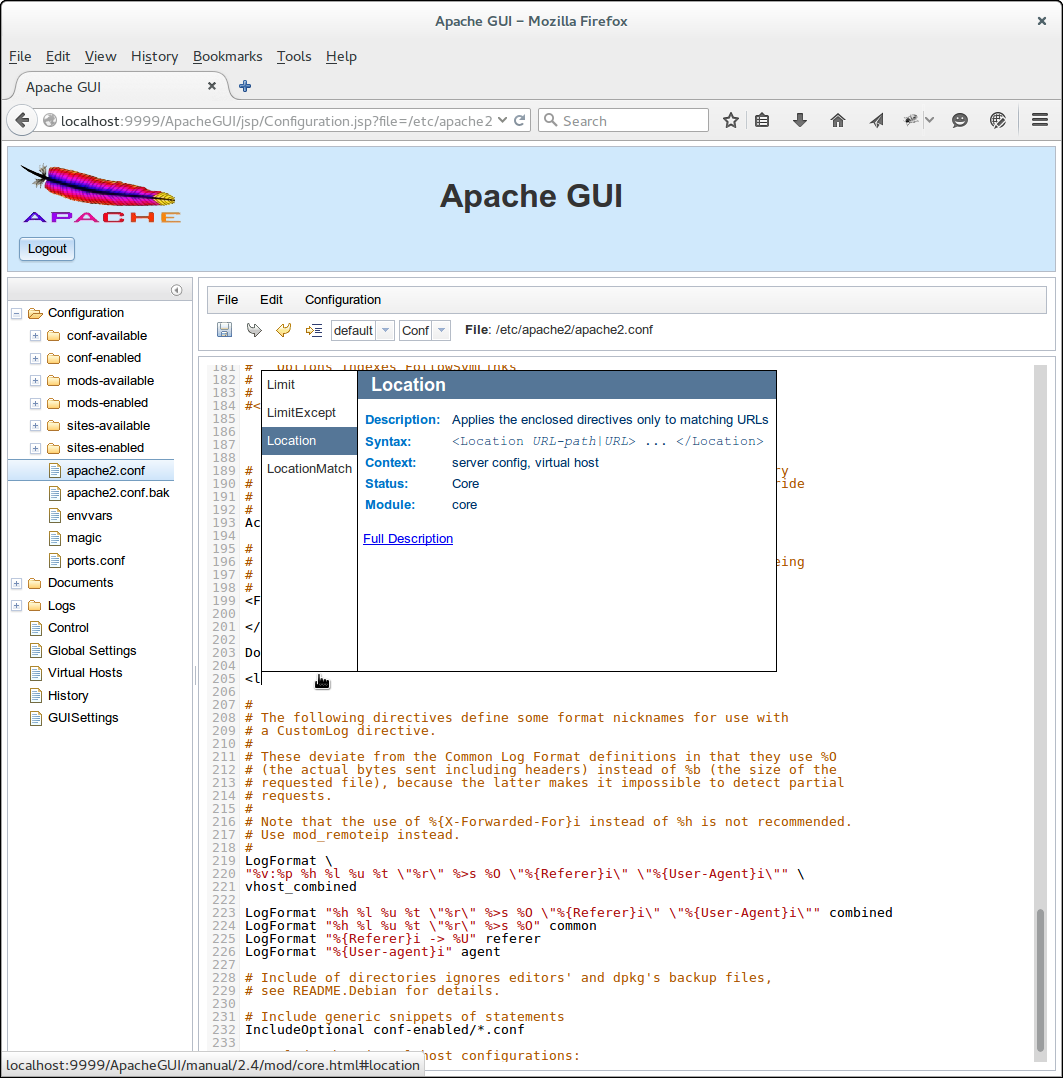Click the page reload icon in address bar
1063x1078 pixels.
pos(518,120)
